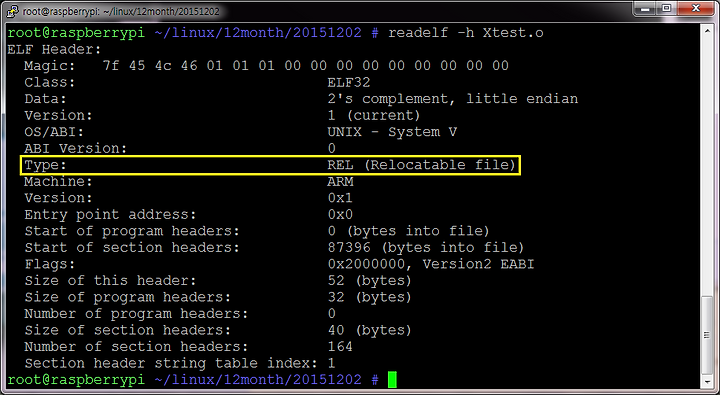Close the terminal window

pos(696,8)
